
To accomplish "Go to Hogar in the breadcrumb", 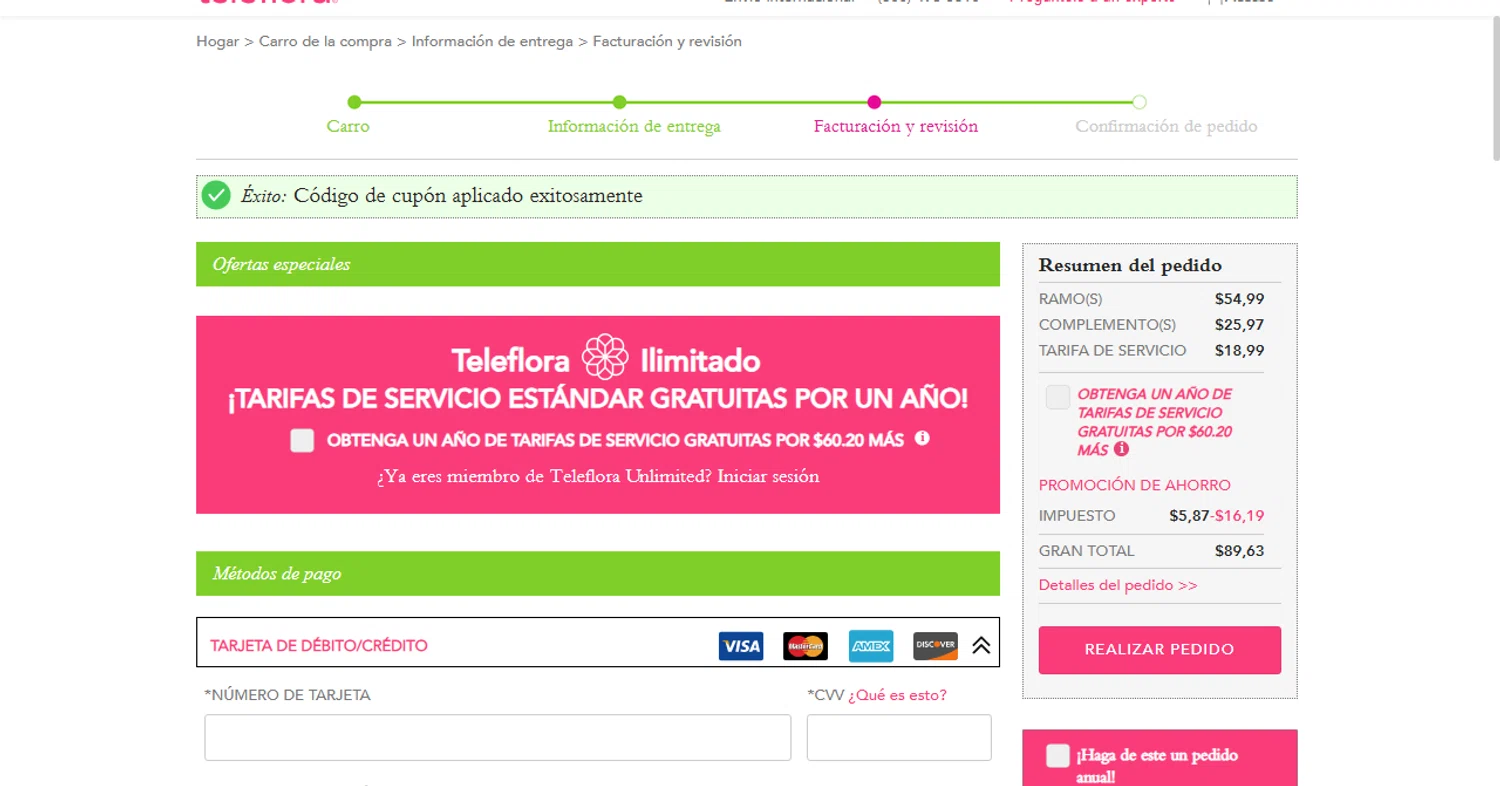I will click(218, 41).
